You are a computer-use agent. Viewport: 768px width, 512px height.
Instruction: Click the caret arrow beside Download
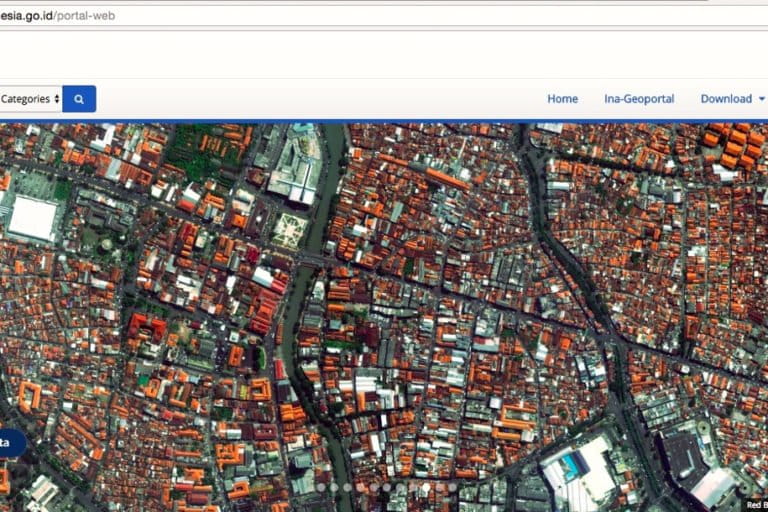(762, 99)
